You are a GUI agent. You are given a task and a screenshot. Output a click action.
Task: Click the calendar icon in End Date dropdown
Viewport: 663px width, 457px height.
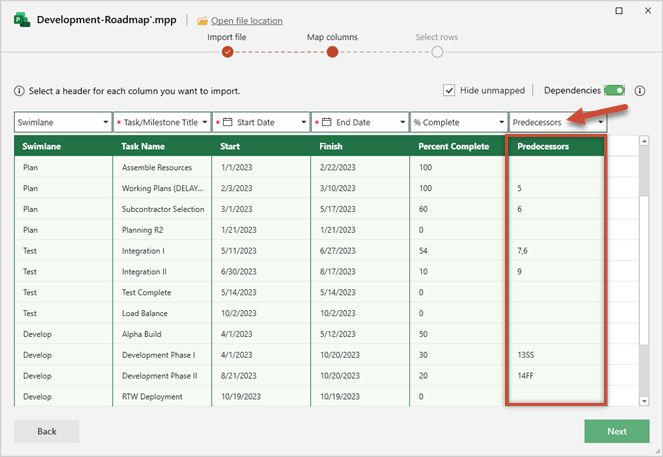(x=328, y=122)
